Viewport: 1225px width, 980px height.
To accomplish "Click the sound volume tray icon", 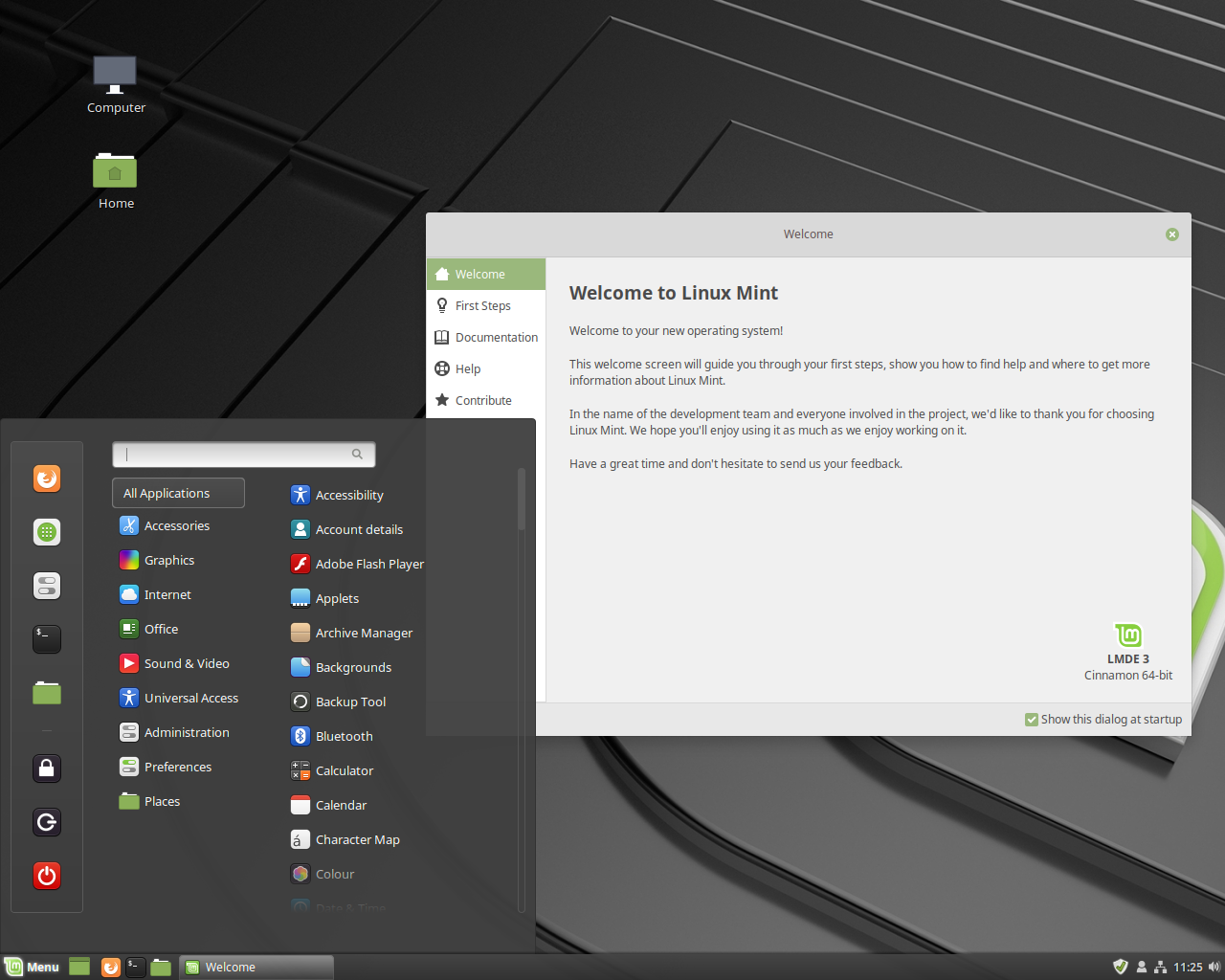I will [x=1214, y=967].
